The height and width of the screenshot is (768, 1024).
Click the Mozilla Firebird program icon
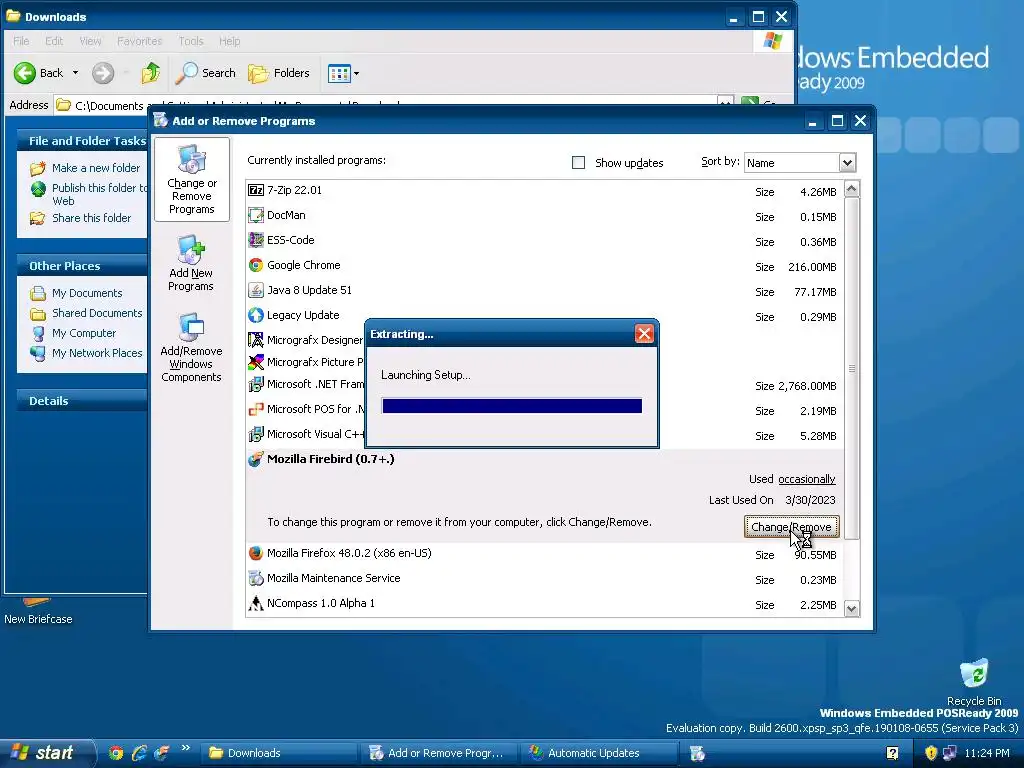(255, 459)
